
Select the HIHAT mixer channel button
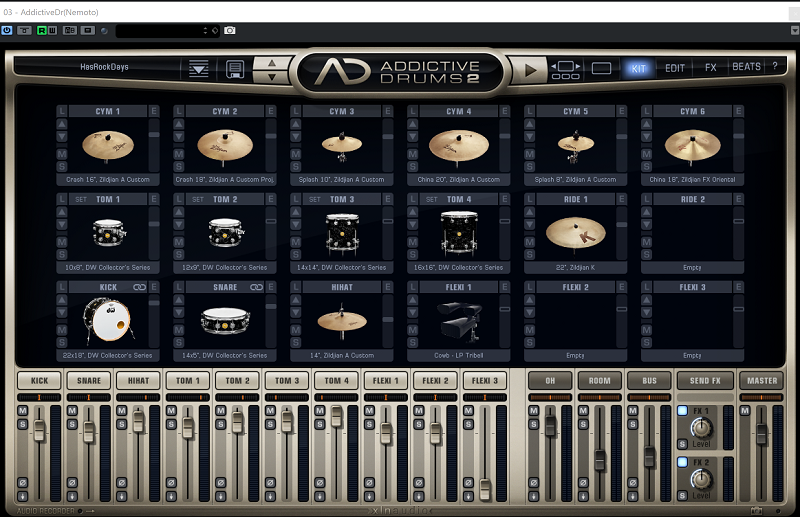(x=138, y=381)
